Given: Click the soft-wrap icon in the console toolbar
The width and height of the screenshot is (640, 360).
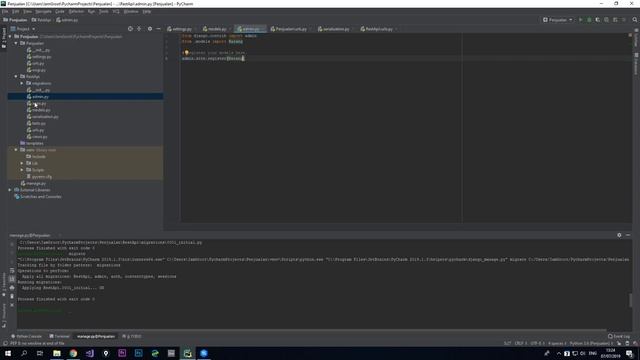Looking at the screenshot, I should coord(12,271).
